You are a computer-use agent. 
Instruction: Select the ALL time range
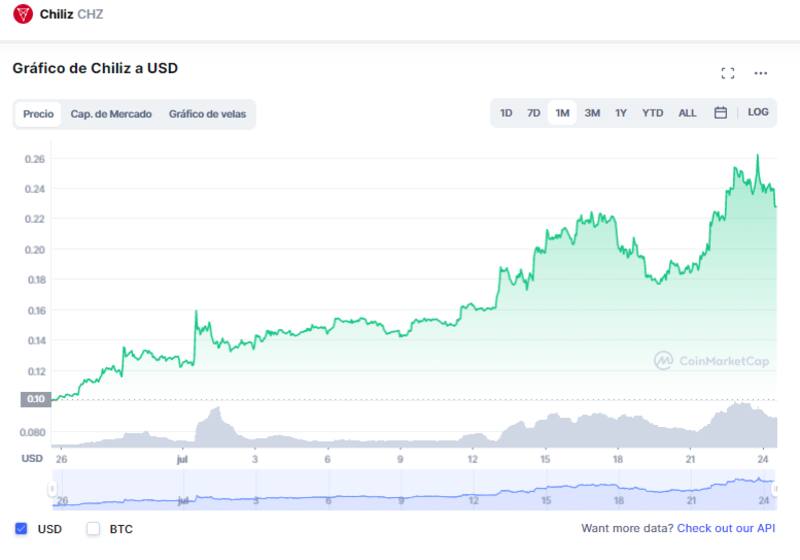(687, 113)
